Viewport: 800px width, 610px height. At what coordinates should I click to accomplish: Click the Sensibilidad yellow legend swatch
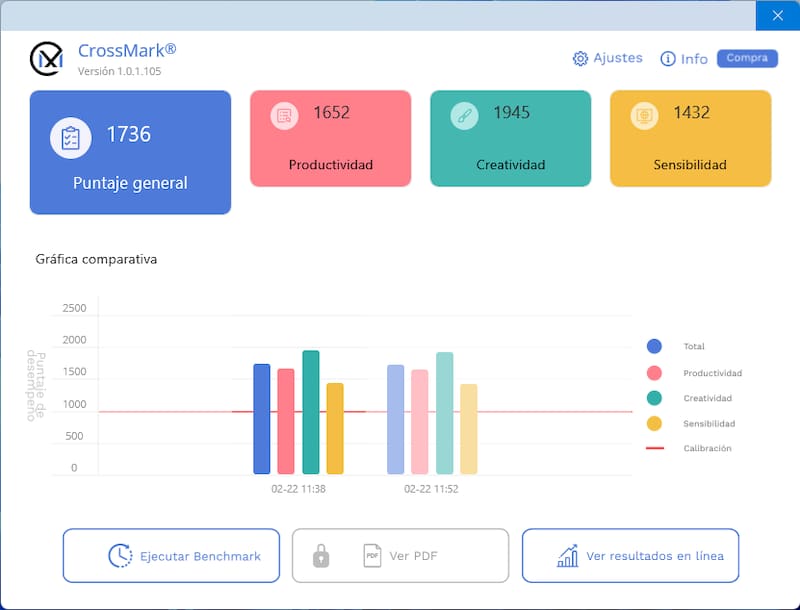tap(655, 422)
